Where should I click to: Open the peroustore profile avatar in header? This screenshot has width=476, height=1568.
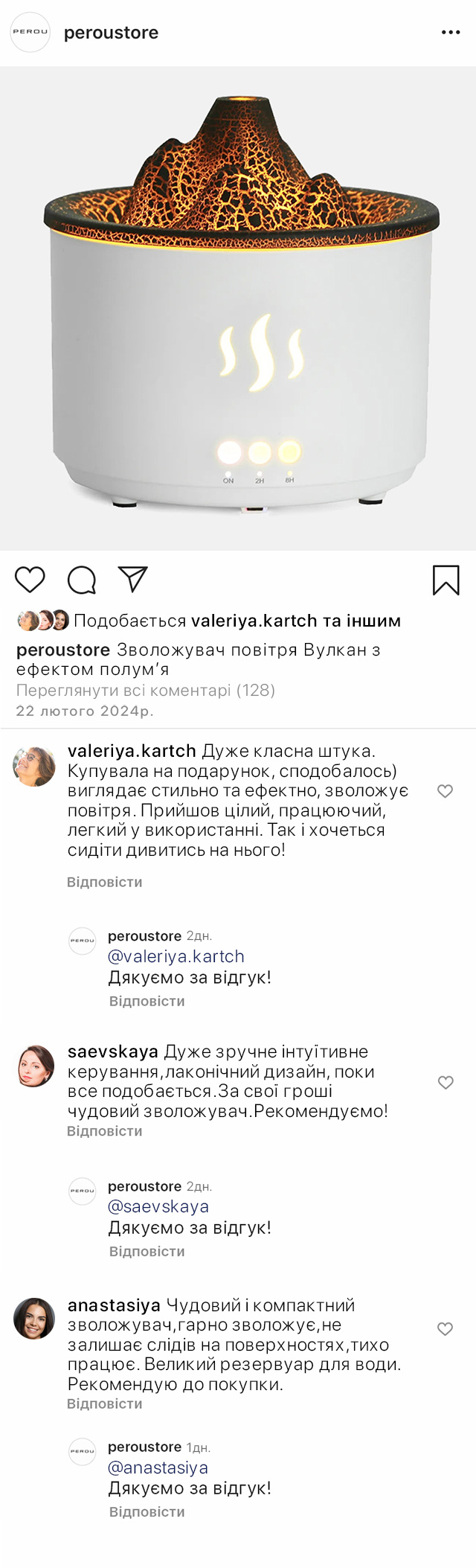[x=30, y=33]
